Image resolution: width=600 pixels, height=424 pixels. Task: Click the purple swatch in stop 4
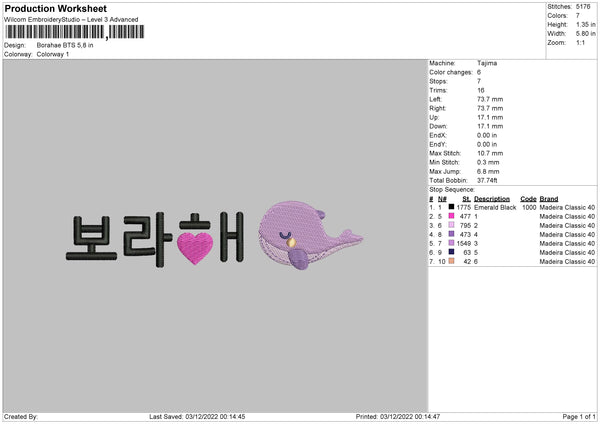[x=451, y=234]
